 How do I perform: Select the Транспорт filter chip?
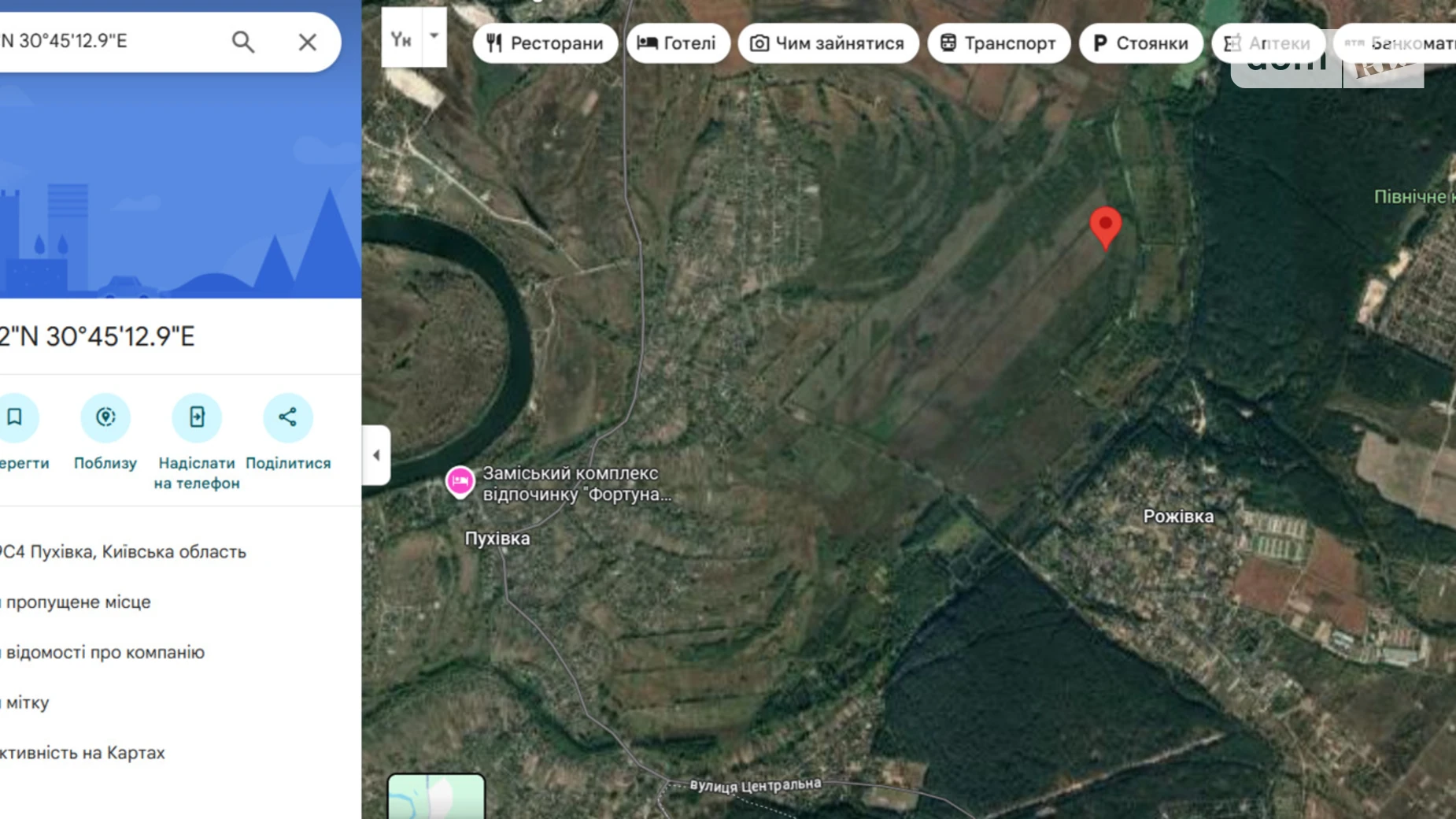click(998, 43)
